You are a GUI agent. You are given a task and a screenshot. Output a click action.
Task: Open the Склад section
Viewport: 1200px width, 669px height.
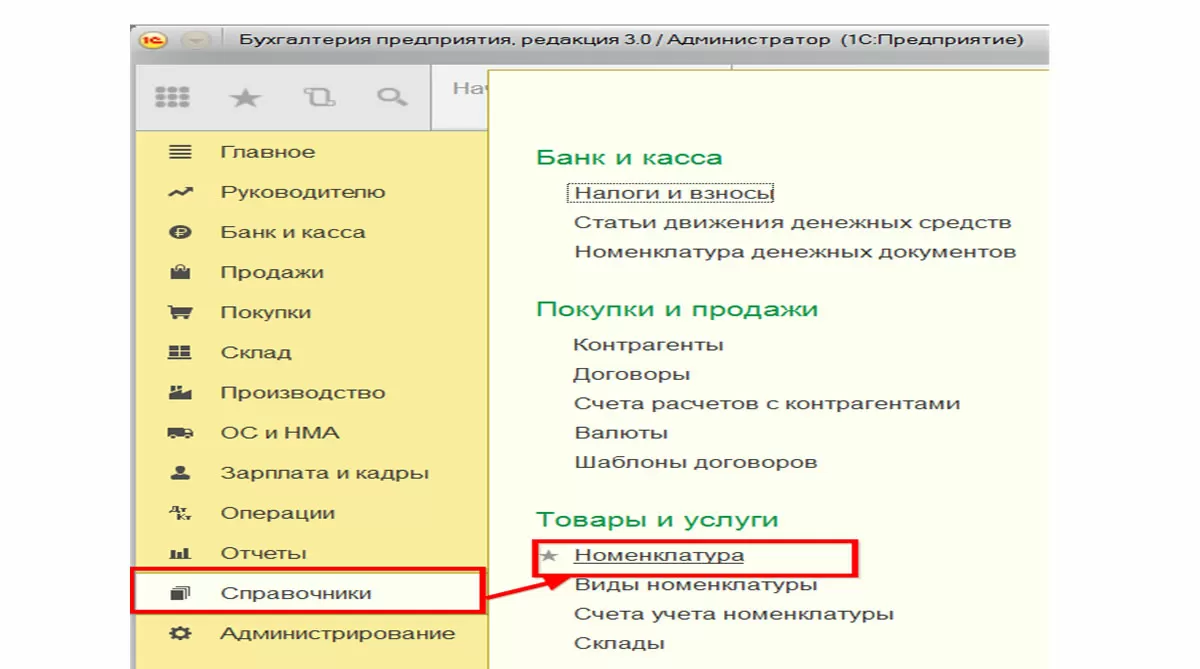[x=256, y=352]
